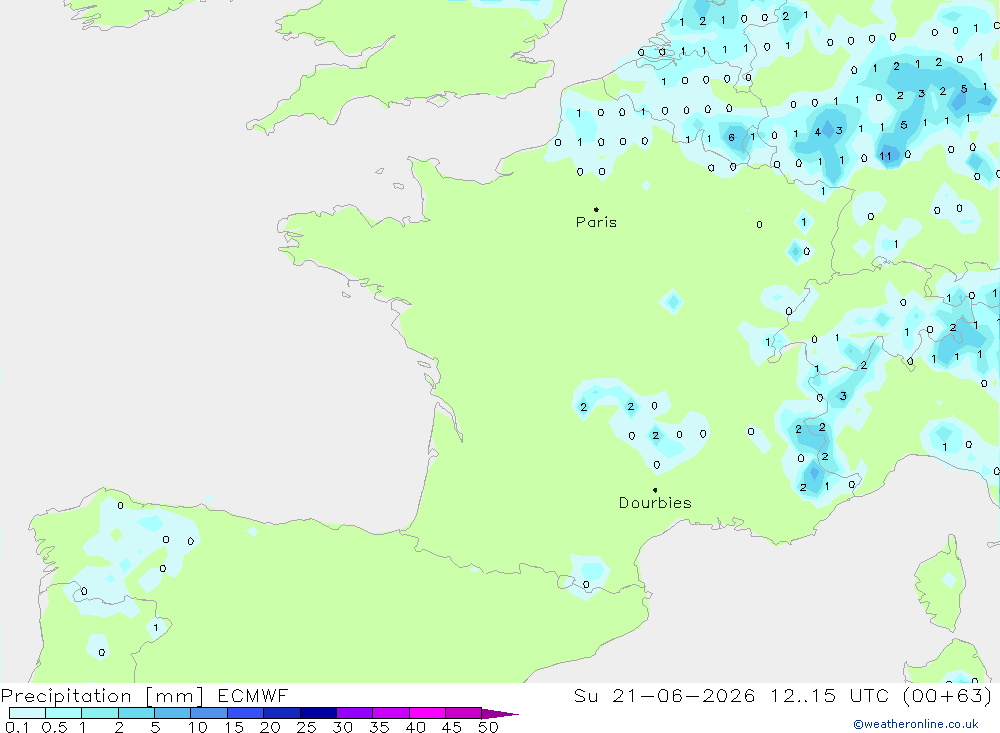This screenshot has width=1000, height=733.
Task: Click the legend label 25
Action: (307, 727)
